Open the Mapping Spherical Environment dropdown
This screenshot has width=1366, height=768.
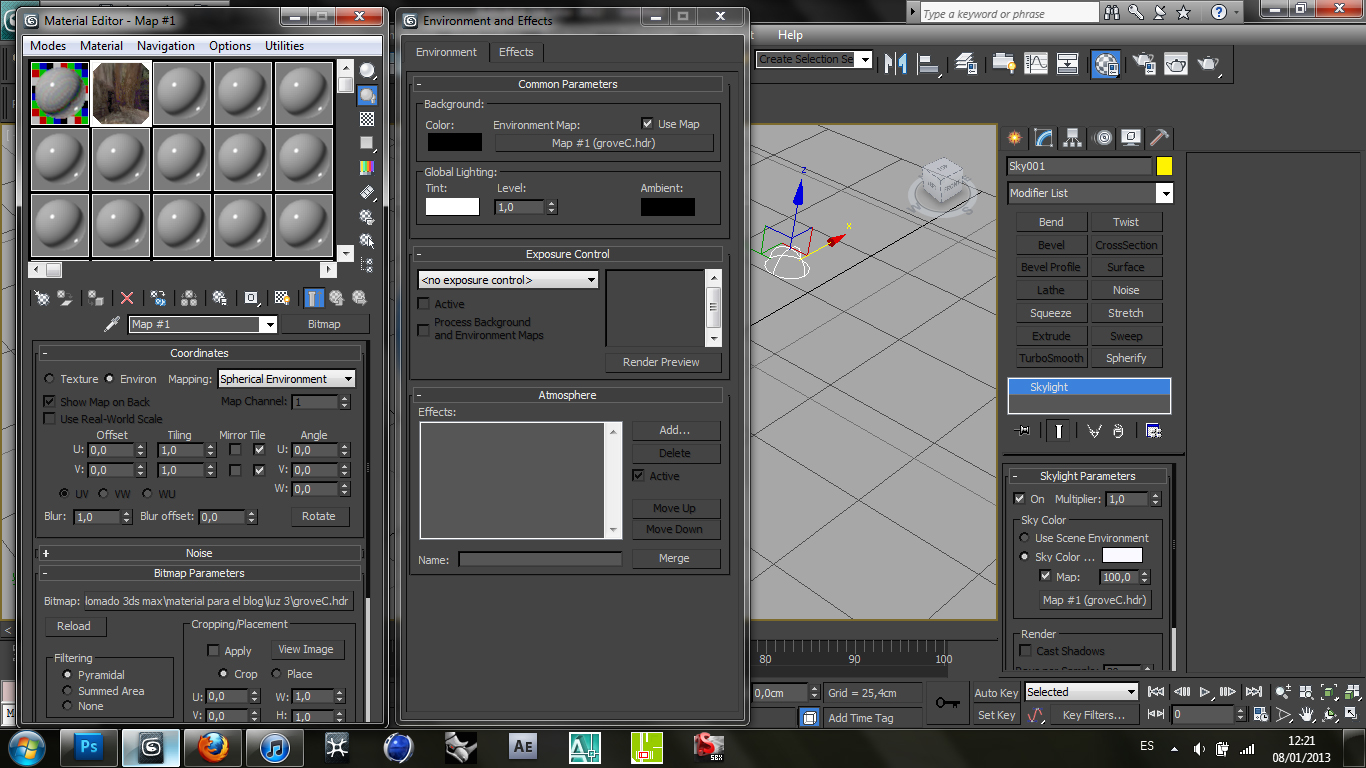pos(286,379)
